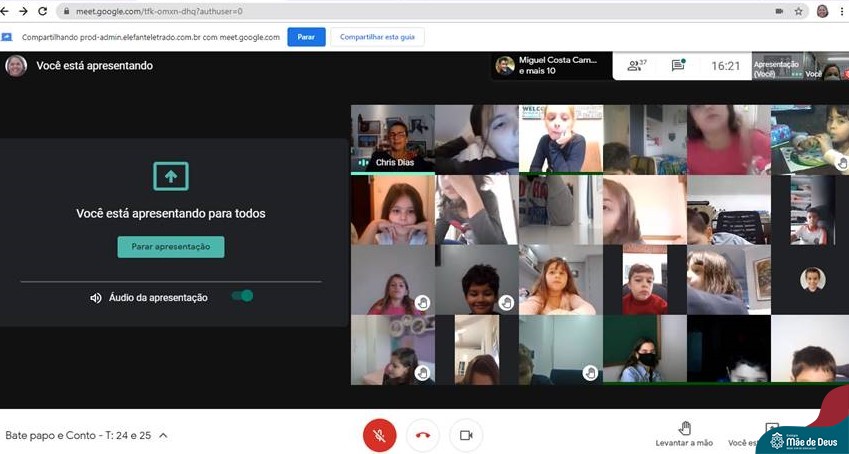Turn off the camera with the video icon
The height and width of the screenshot is (454, 849).
coord(465,435)
